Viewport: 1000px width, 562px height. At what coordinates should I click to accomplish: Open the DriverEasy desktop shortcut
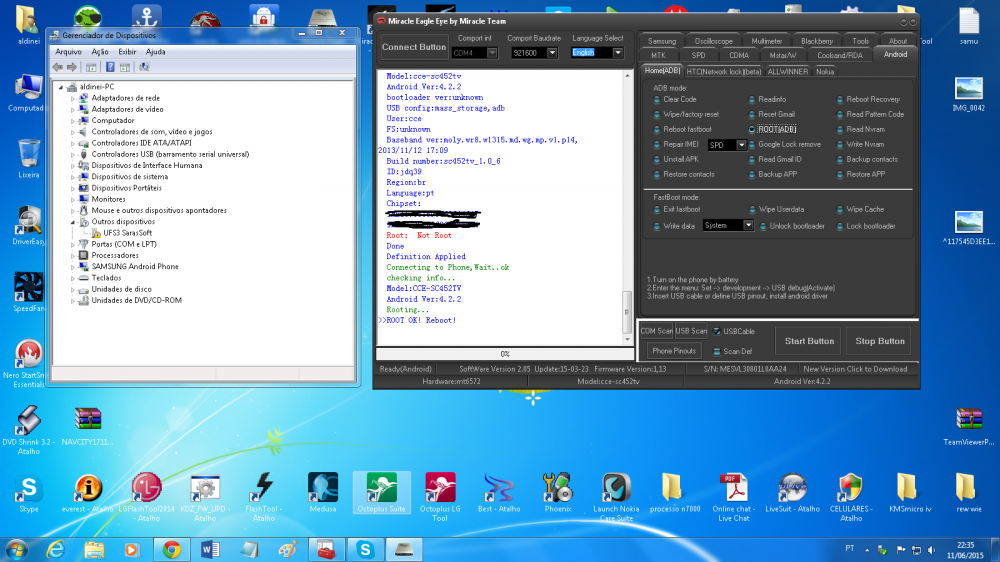pos(29,225)
